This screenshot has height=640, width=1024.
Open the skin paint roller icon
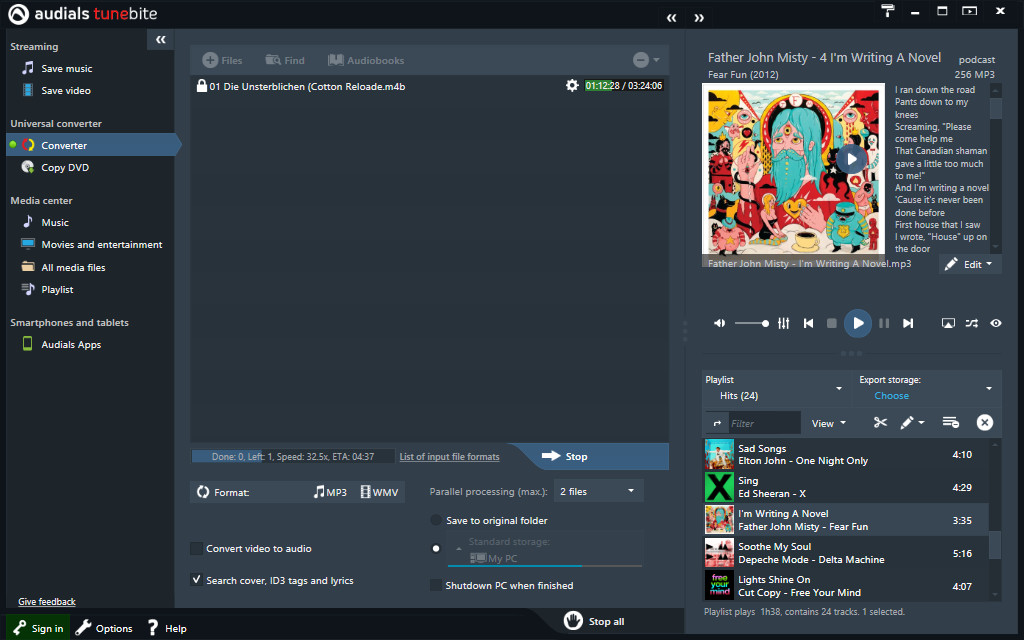[888, 10]
